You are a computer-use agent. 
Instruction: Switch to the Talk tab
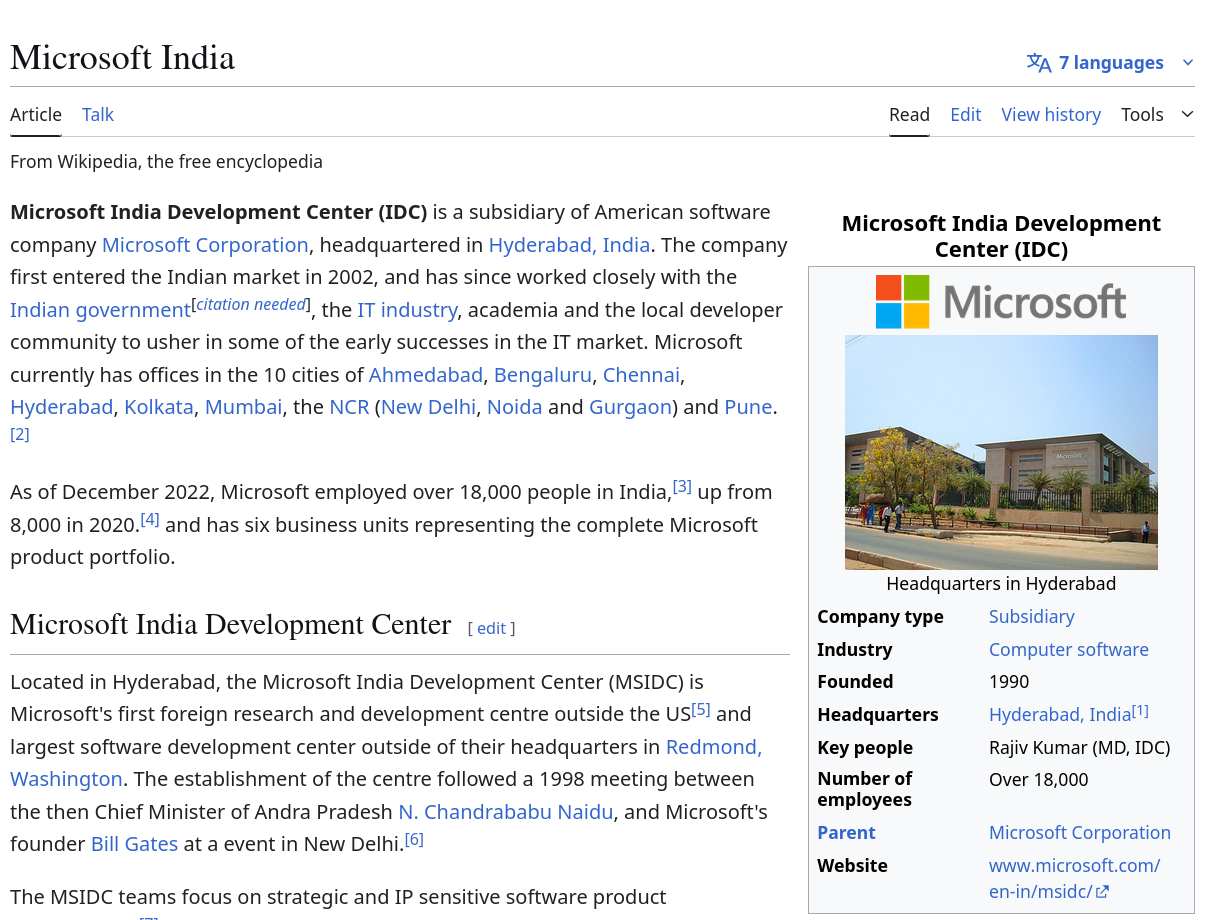click(98, 114)
